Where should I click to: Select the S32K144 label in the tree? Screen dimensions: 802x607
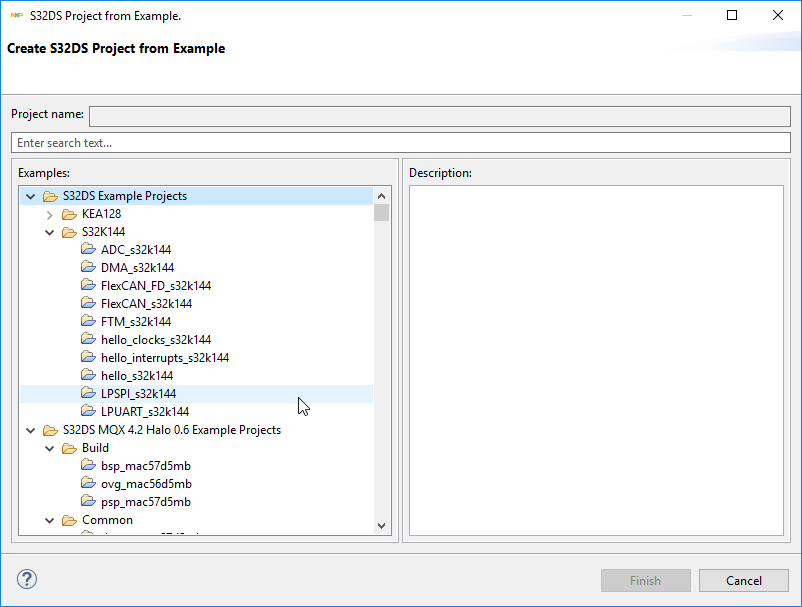[103, 232]
